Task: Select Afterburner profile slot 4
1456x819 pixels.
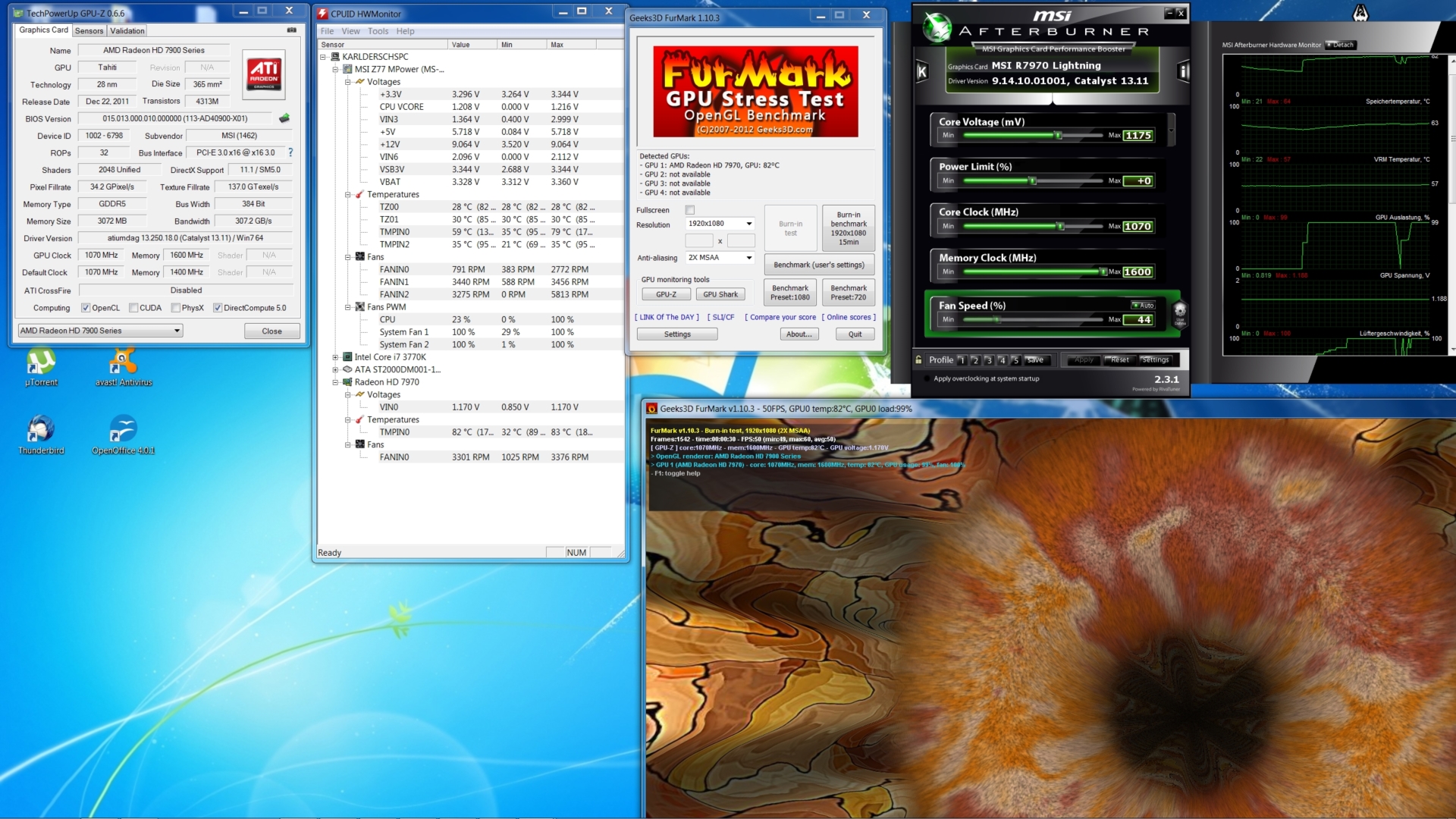Action: pos(1003,360)
